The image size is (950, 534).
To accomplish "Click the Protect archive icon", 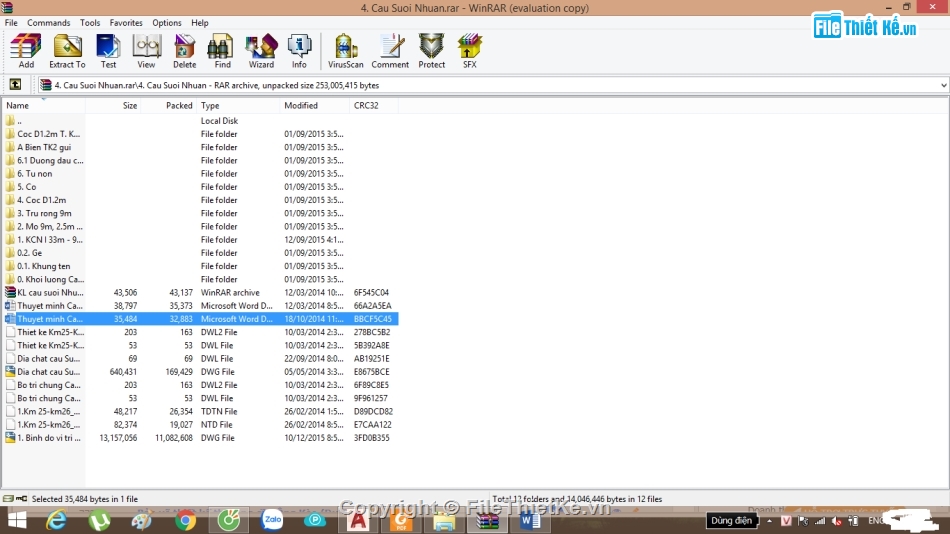I will click(x=431, y=51).
